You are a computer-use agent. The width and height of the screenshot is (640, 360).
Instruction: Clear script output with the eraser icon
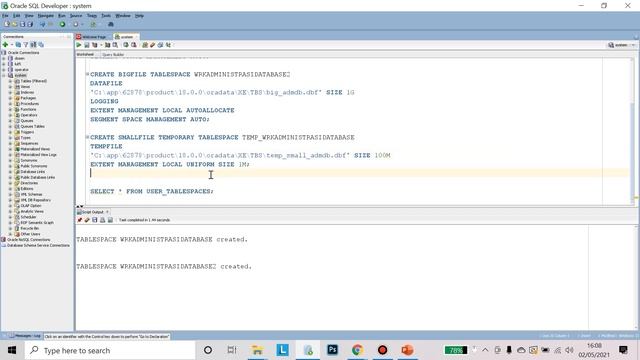[x=87, y=220]
